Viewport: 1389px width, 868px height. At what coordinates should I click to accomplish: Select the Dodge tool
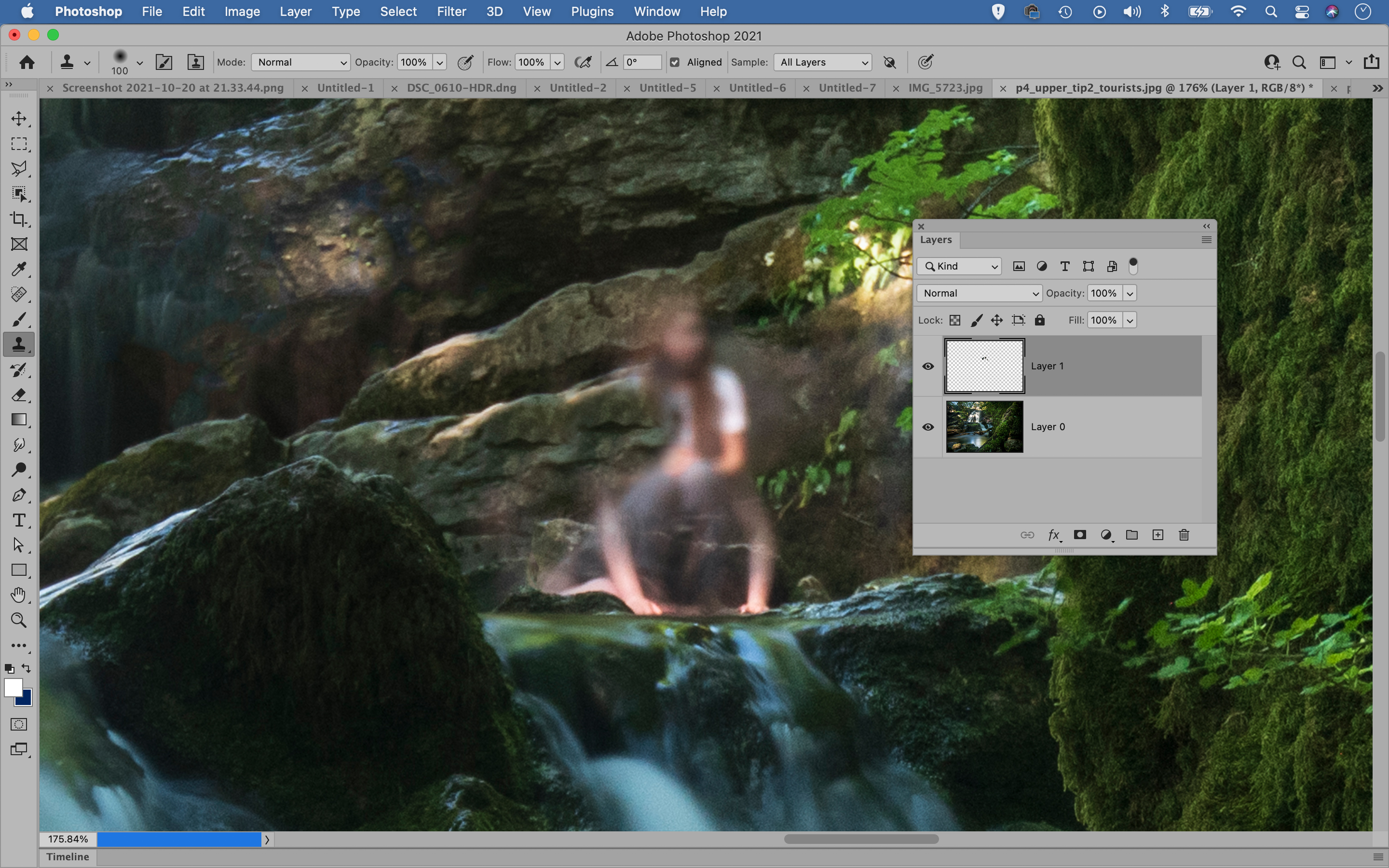coord(19,470)
